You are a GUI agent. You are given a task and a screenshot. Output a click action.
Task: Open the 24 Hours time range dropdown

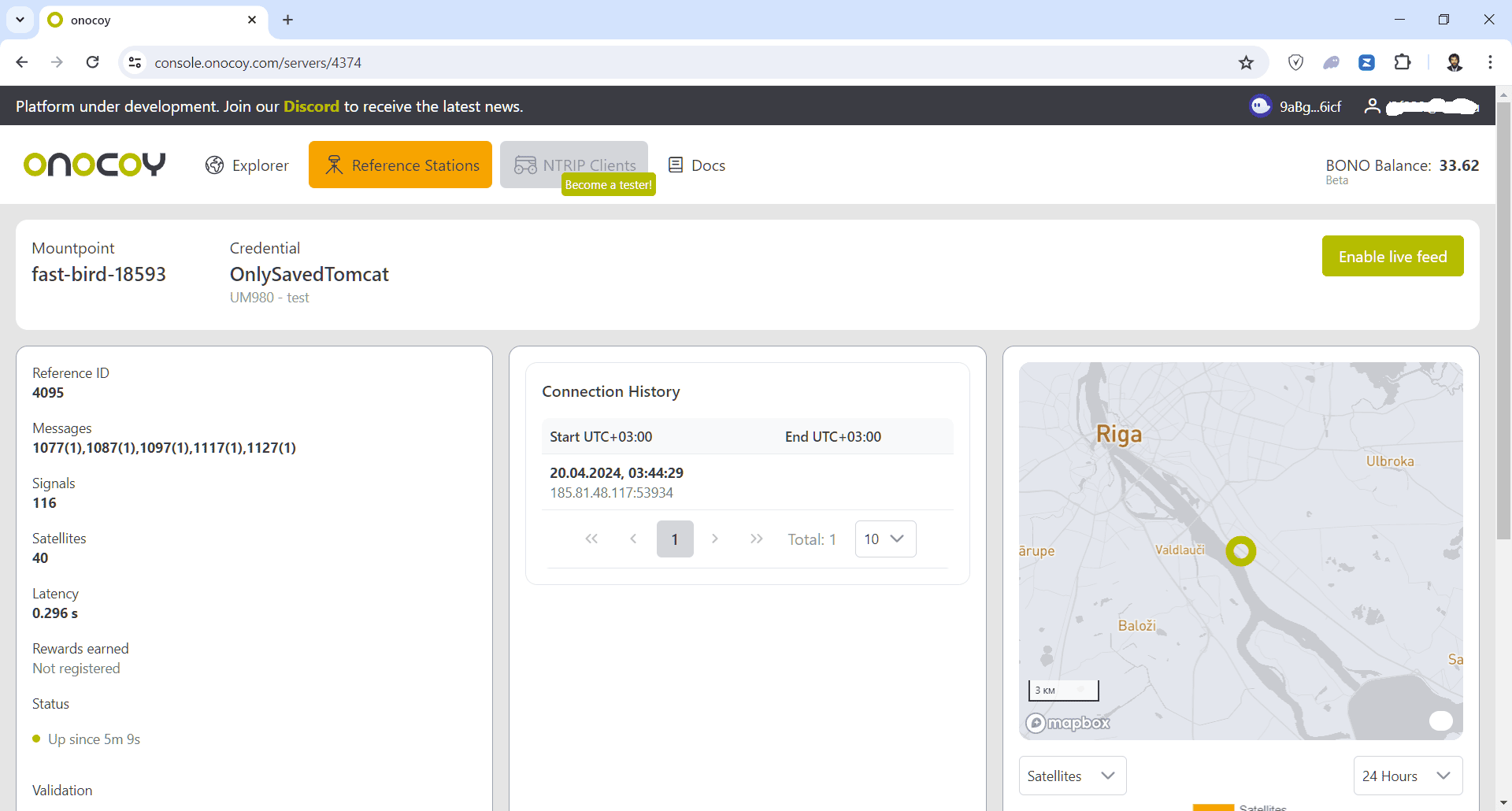point(1408,776)
